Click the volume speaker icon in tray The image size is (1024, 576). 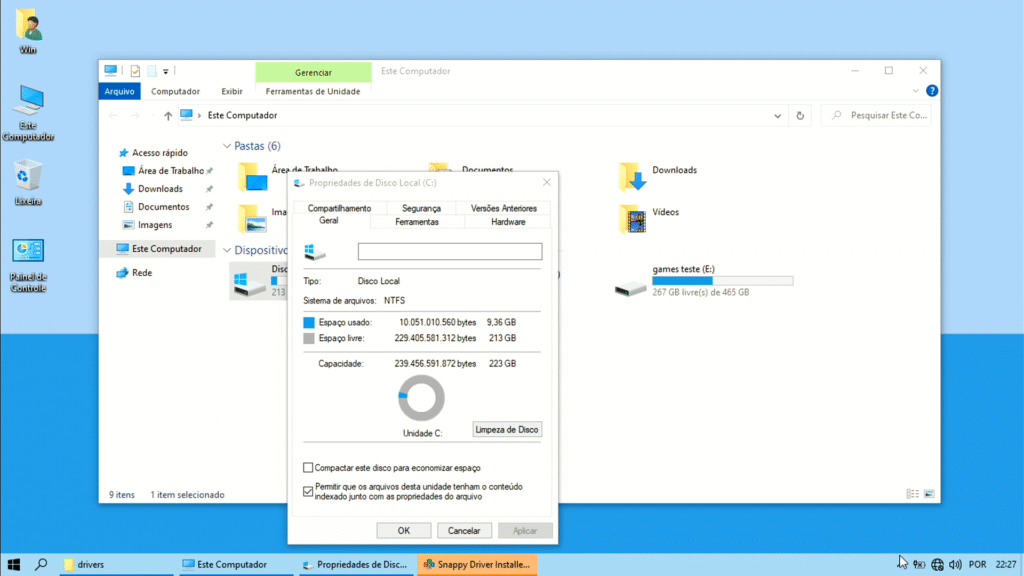955,565
